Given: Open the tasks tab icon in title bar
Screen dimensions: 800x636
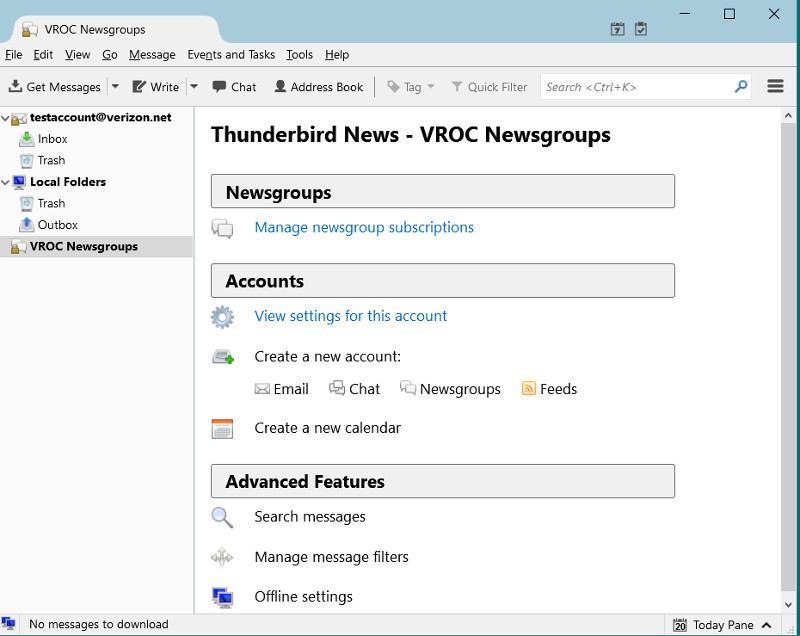Looking at the screenshot, I should coord(641,29).
